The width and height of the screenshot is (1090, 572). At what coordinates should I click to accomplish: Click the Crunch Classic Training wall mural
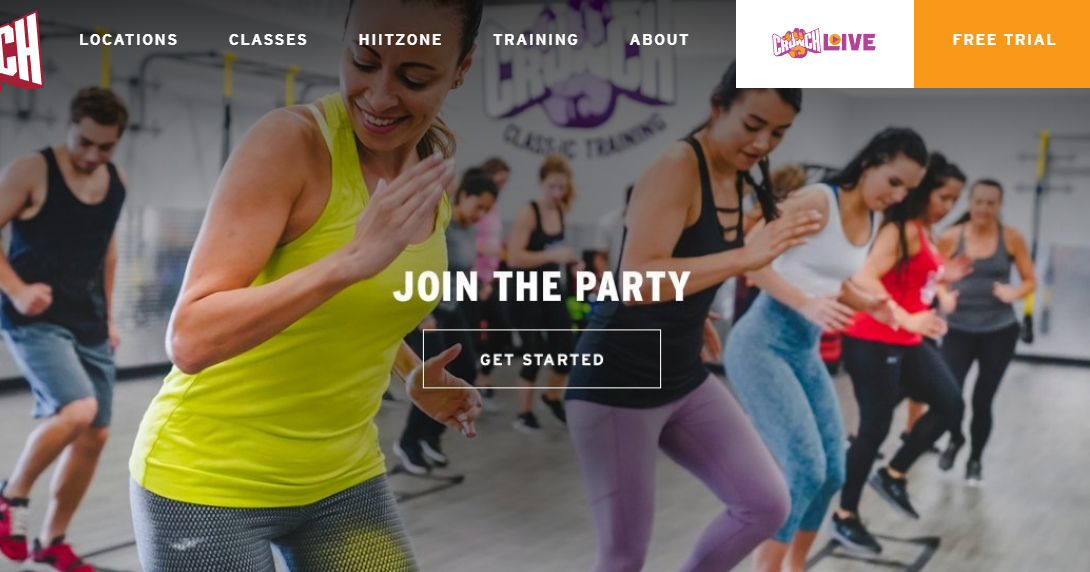pos(580,78)
